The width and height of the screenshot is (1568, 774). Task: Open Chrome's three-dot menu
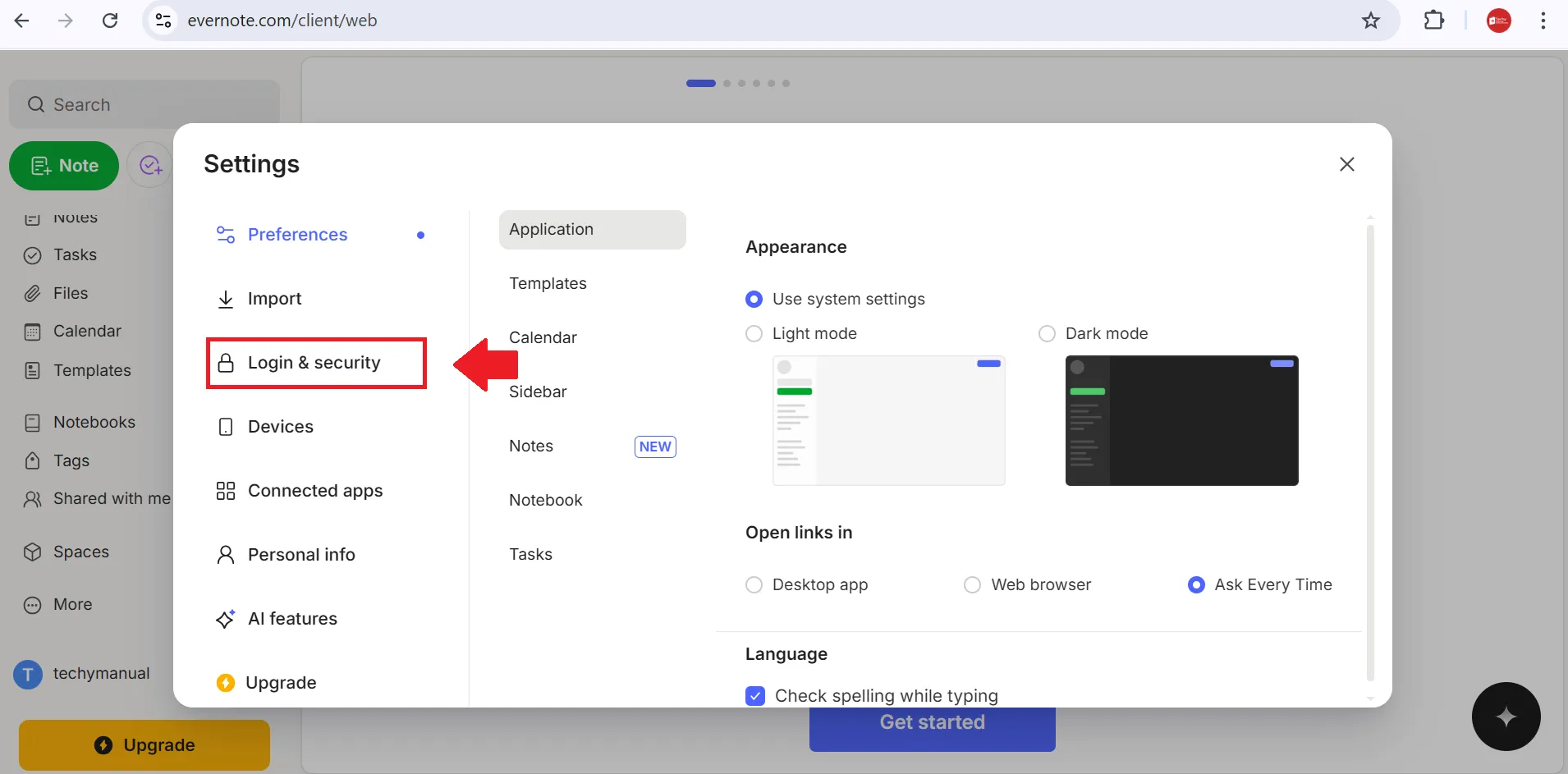pos(1543,21)
